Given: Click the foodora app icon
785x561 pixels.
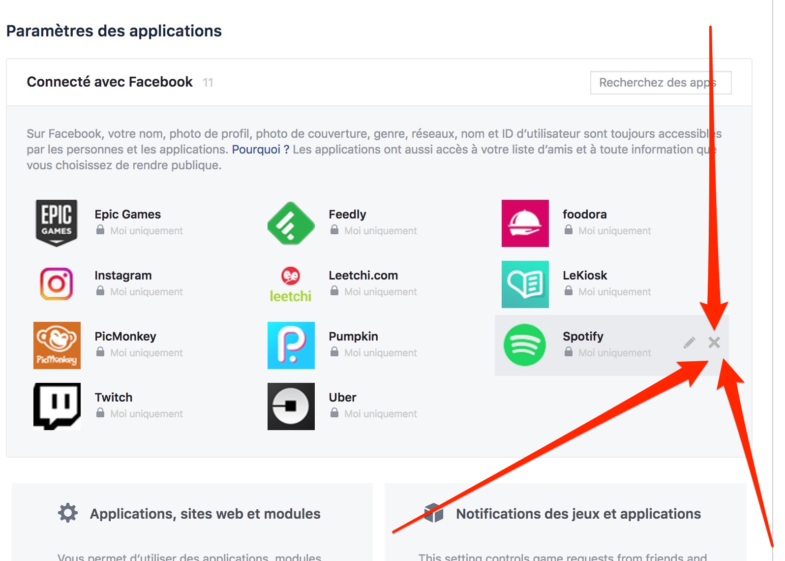Looking at the screenshot, I should point(525,223).
